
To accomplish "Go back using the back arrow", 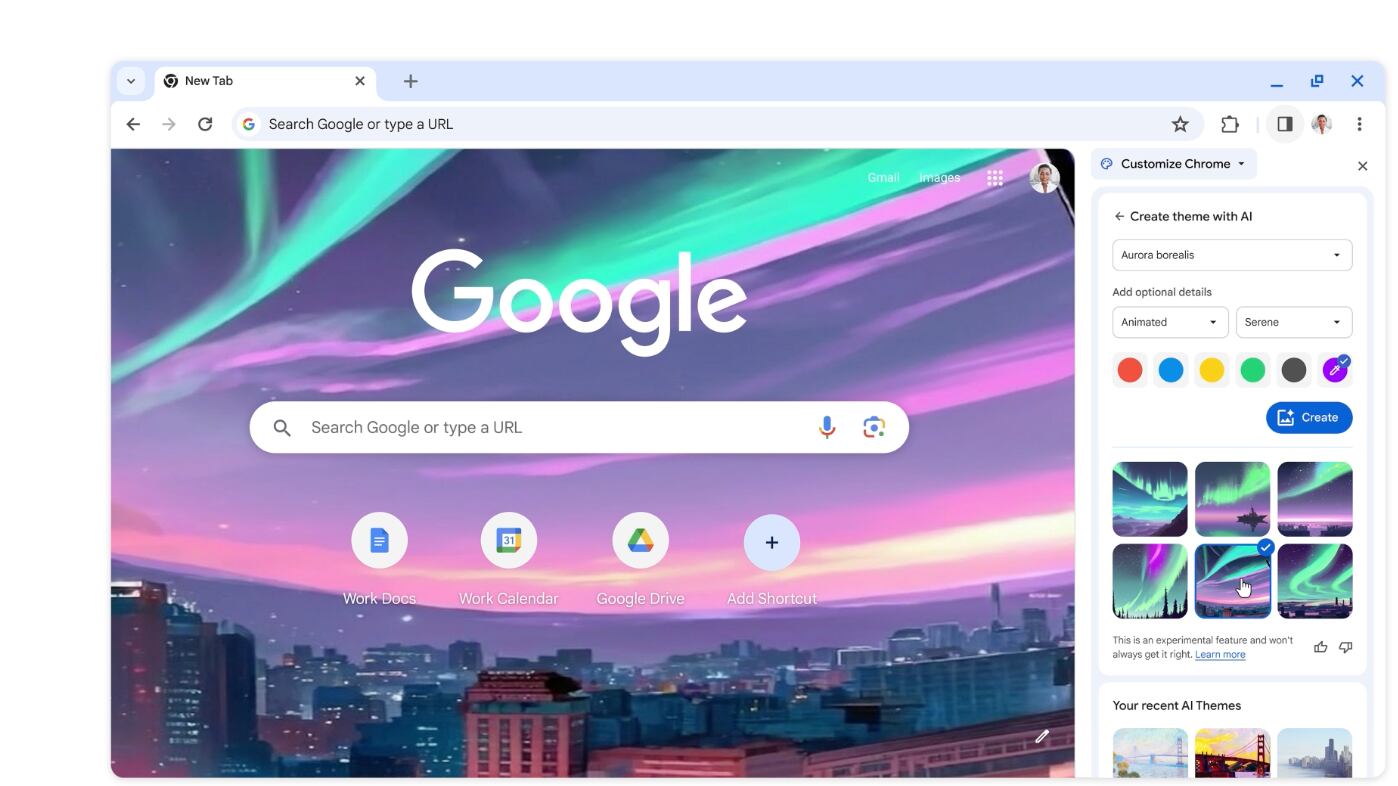I will point(133,124).
